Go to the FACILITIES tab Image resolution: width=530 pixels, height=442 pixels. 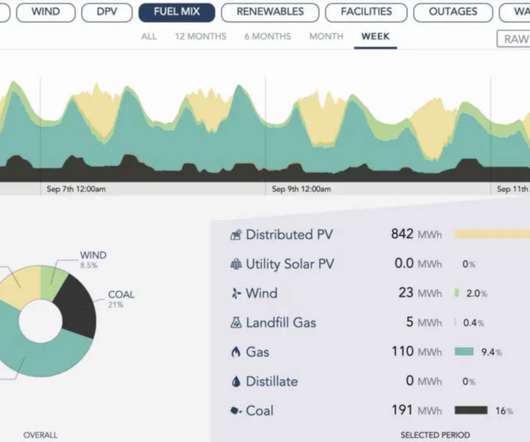pos(366,13)
